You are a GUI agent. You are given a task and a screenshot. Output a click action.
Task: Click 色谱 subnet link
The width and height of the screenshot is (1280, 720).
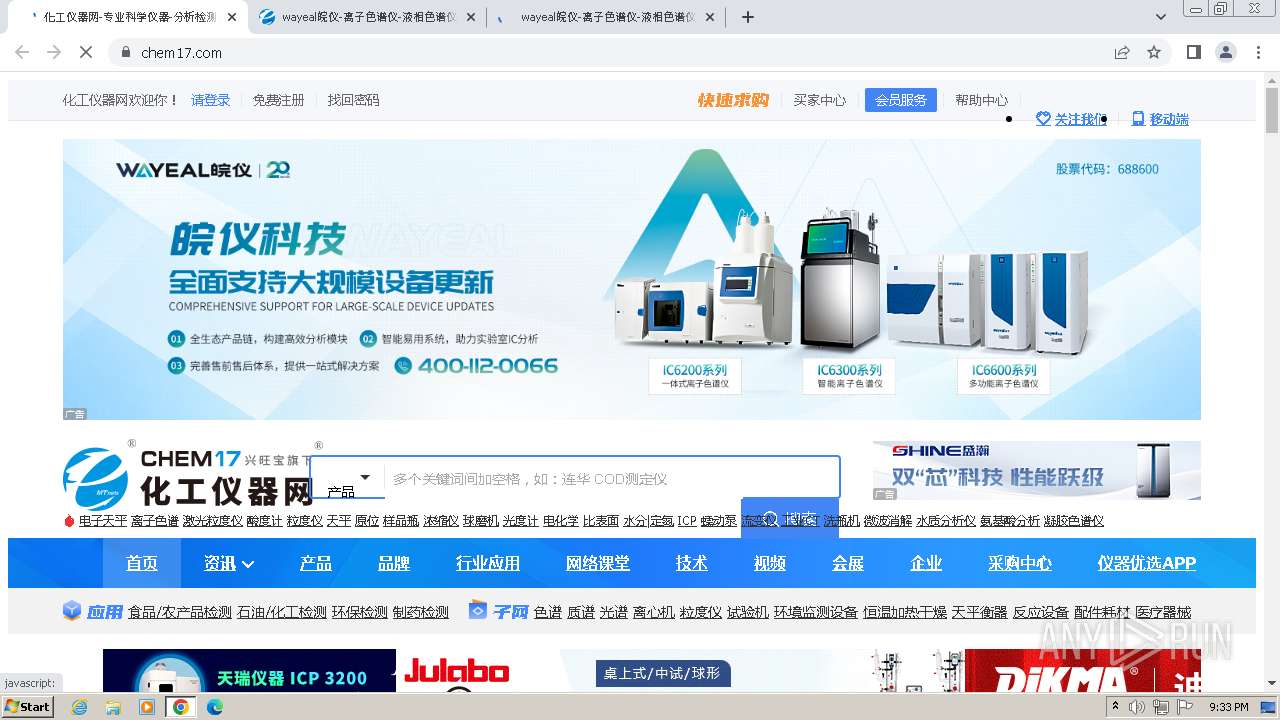point(548,612)
